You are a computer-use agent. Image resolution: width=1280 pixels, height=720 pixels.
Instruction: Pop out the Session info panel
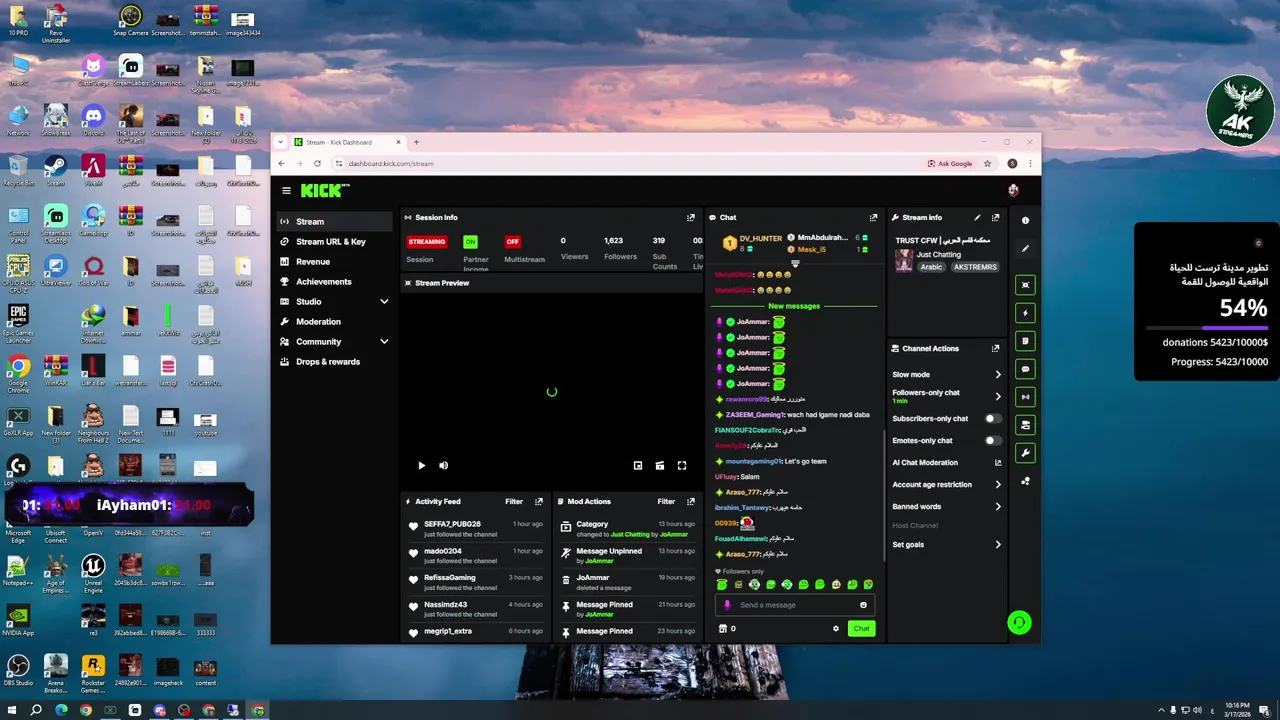691,217
